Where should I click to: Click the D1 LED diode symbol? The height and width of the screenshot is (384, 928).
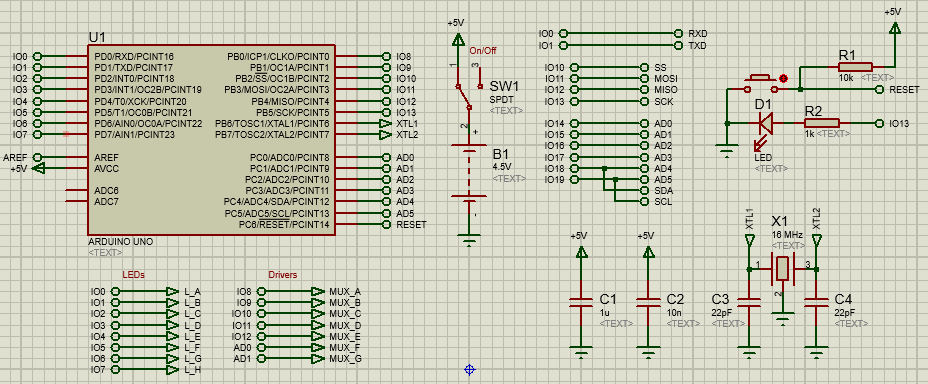765,124
